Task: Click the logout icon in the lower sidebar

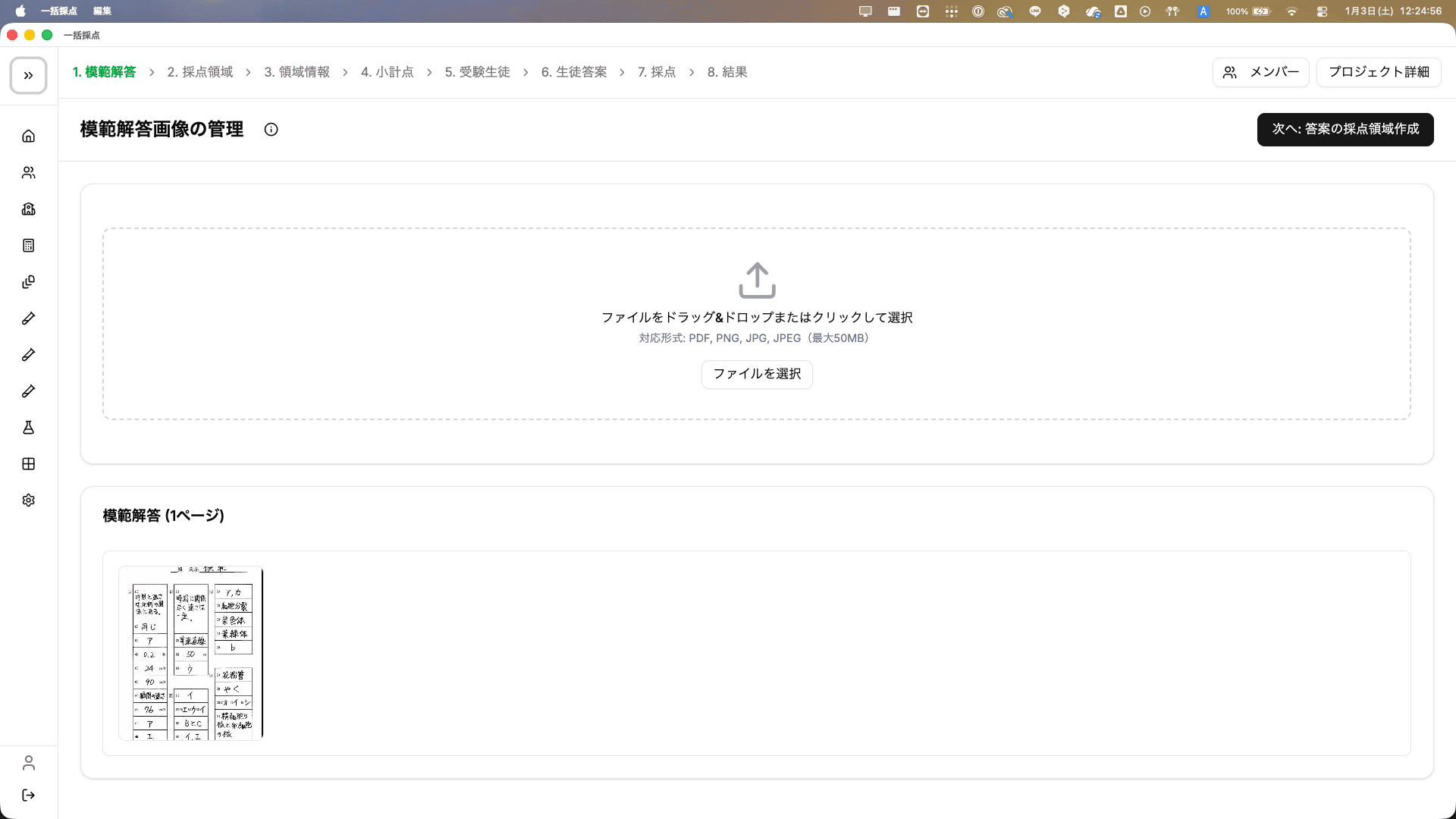Action: pyautogui.click(x=29, y=795)
